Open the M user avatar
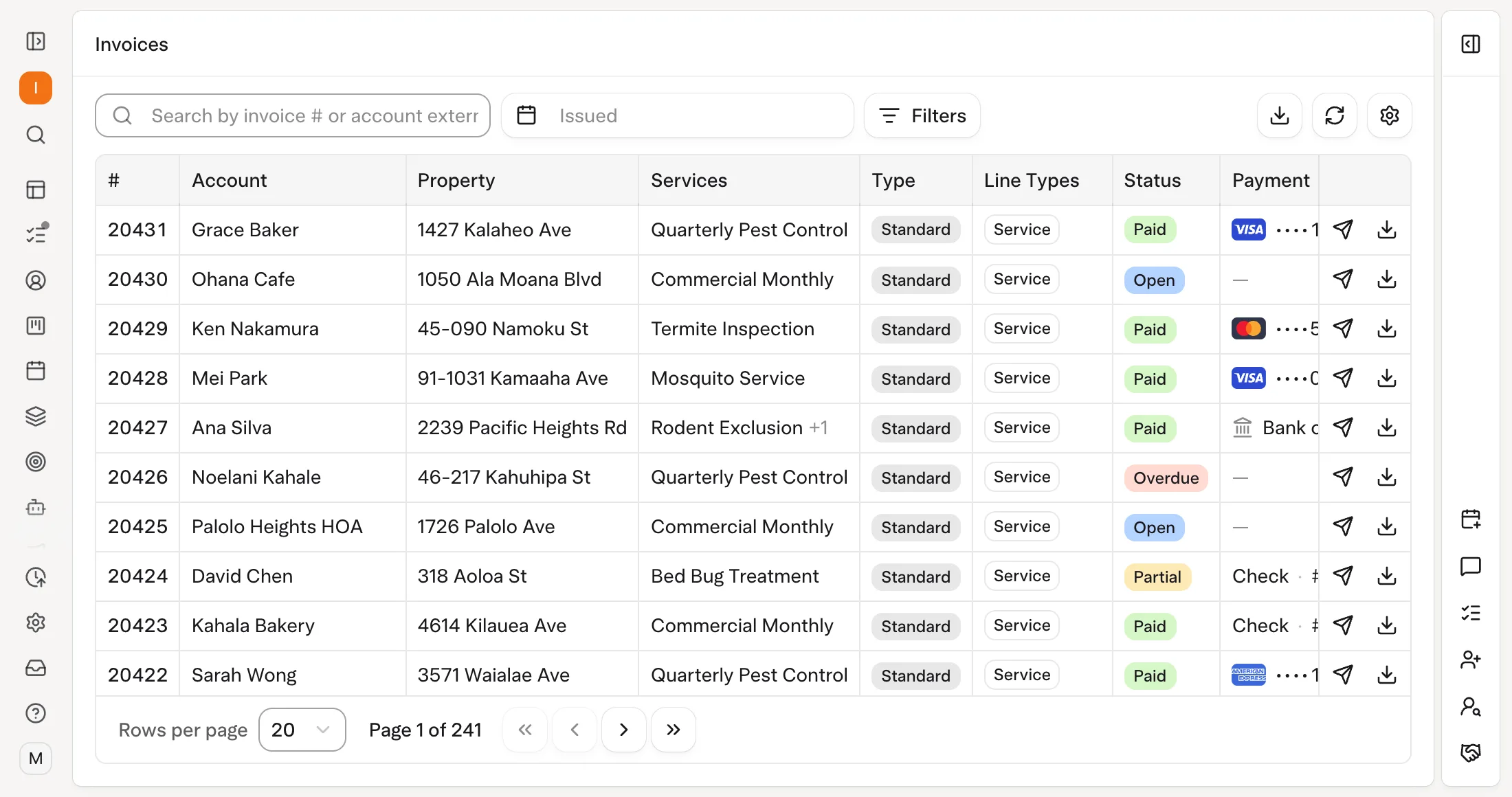The image size is (1512, 797). pos(36,759)
